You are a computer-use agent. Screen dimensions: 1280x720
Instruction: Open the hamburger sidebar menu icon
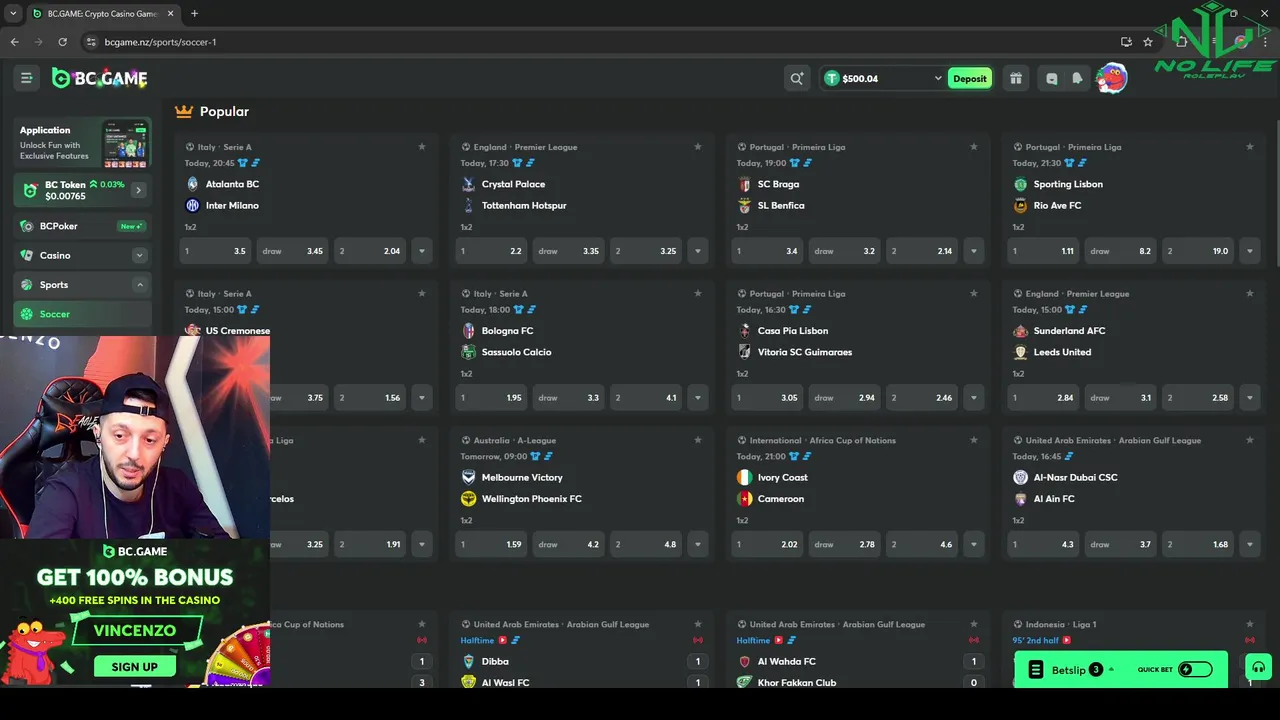pyautogui.click(x=27, y=78)
